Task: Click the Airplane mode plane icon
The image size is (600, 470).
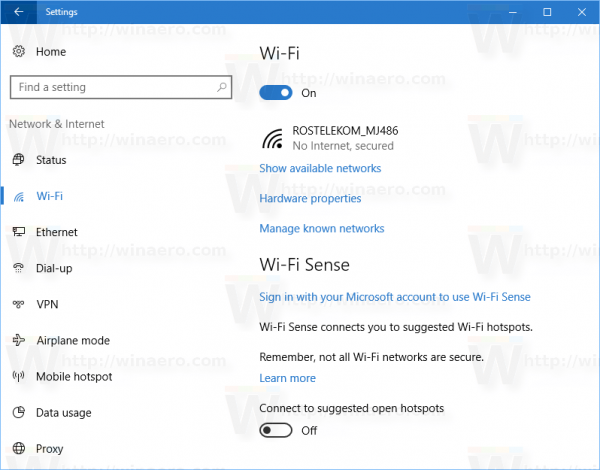Action: (18, 340)
